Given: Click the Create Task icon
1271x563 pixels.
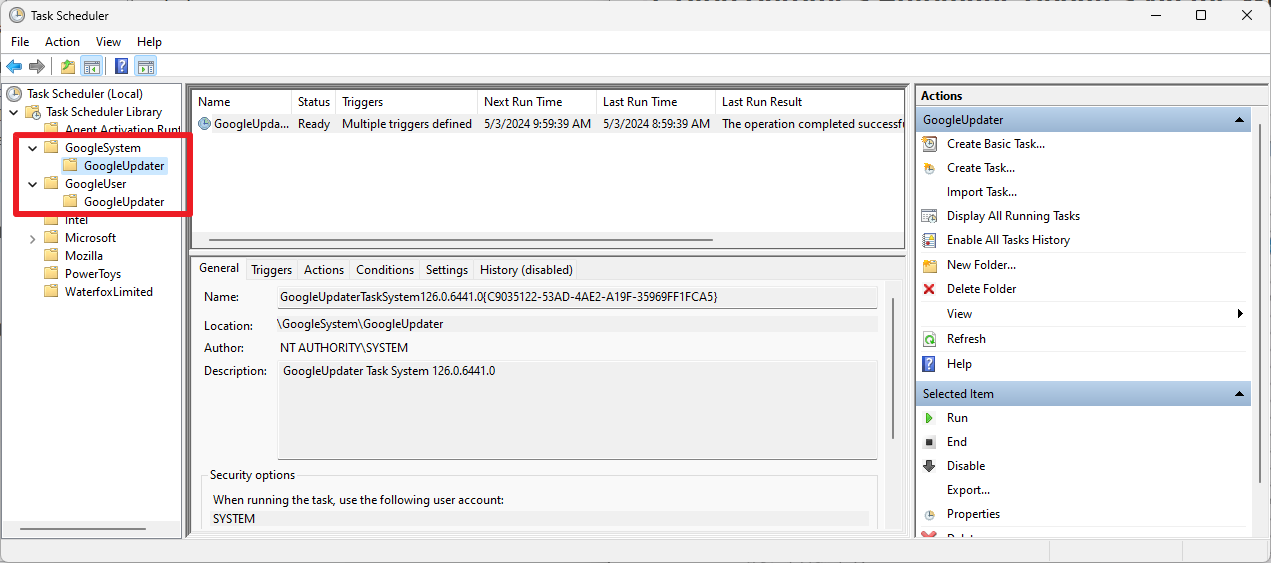Looking at the screenshot, I should coord(929,168).
